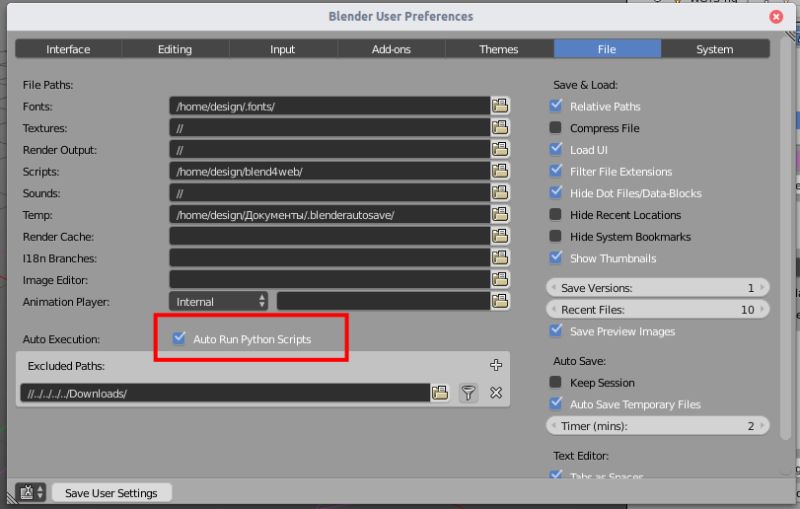
Task: Click the Scripts path input field
Action: pyautogui.click(x=330, y=171)
